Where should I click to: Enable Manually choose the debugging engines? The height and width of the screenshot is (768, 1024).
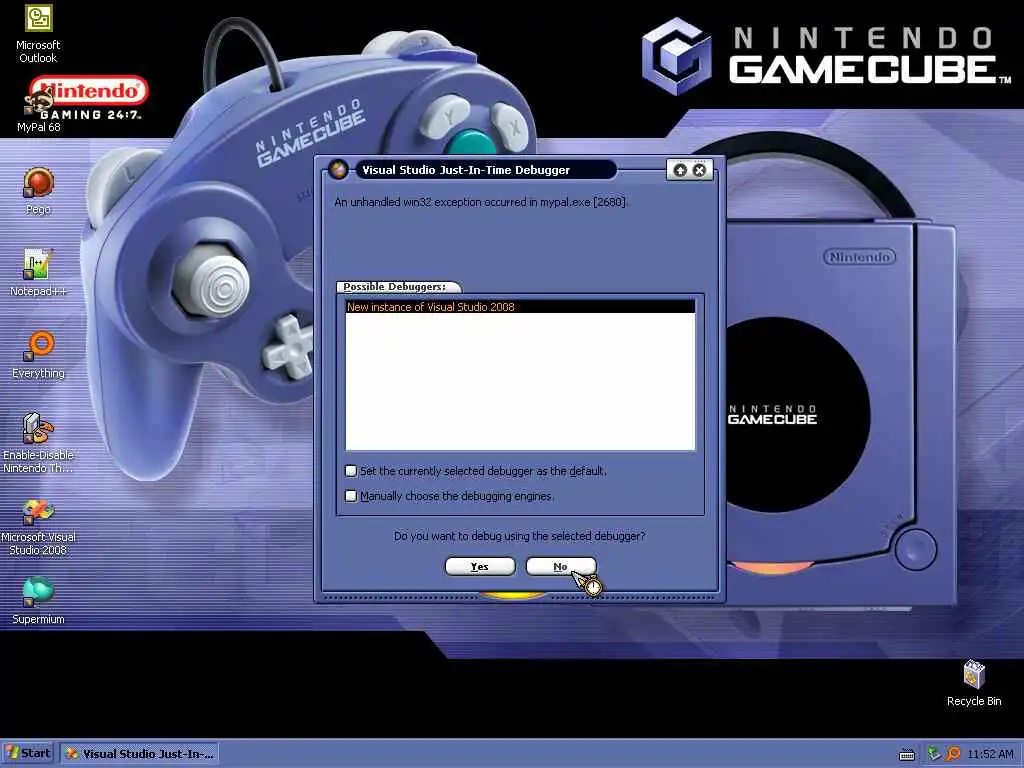(351, 496)
